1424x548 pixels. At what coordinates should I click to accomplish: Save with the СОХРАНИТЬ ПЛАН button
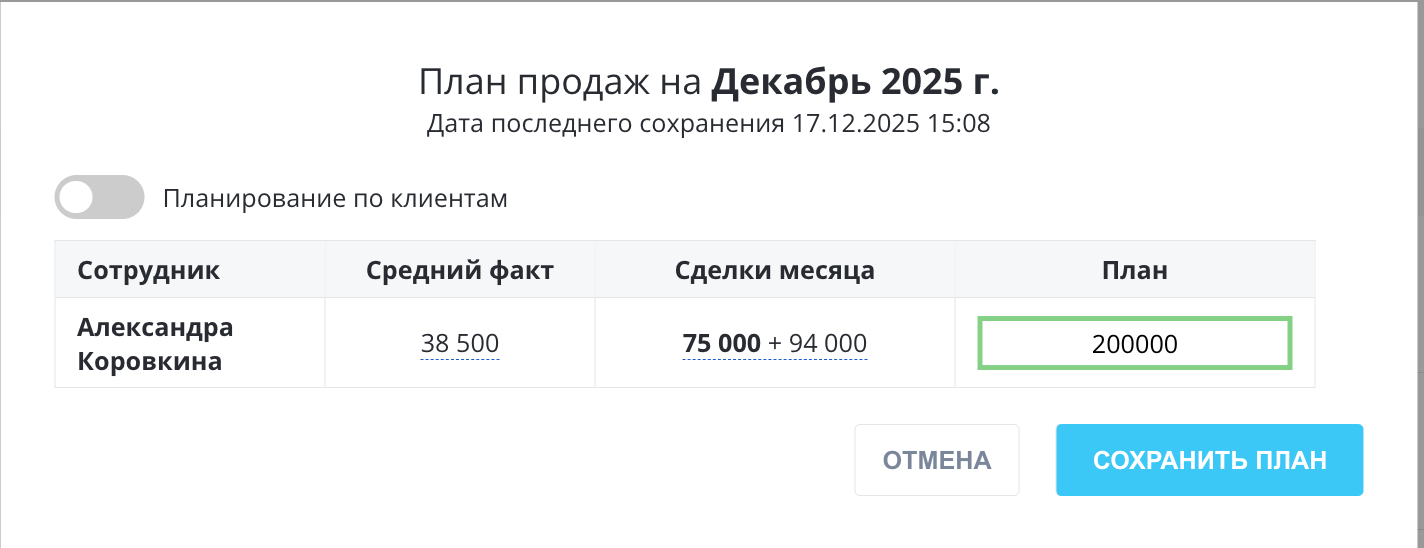point(1209,460)
